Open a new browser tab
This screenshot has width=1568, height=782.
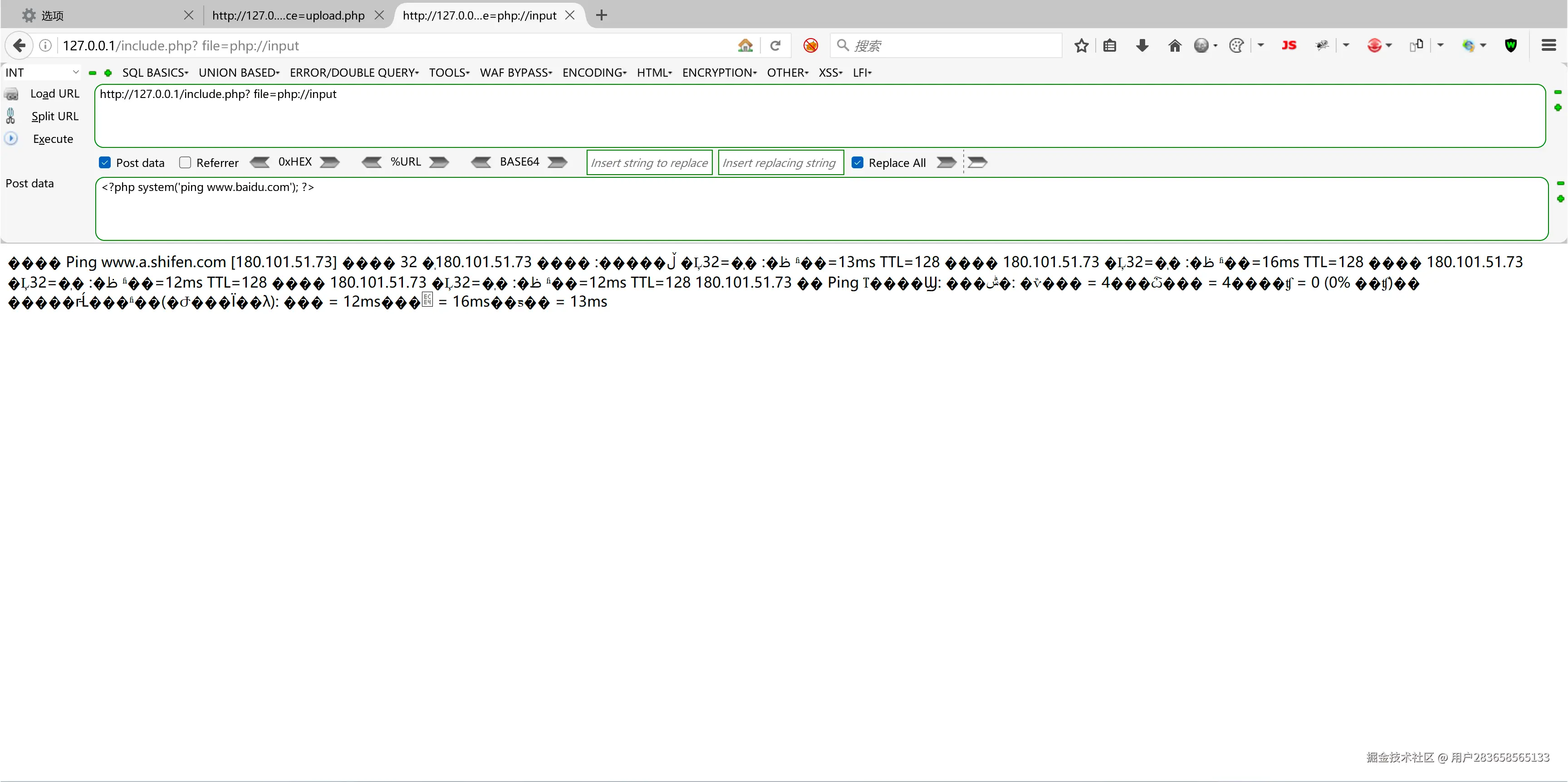pyautogui.click(x=602, y=15)
